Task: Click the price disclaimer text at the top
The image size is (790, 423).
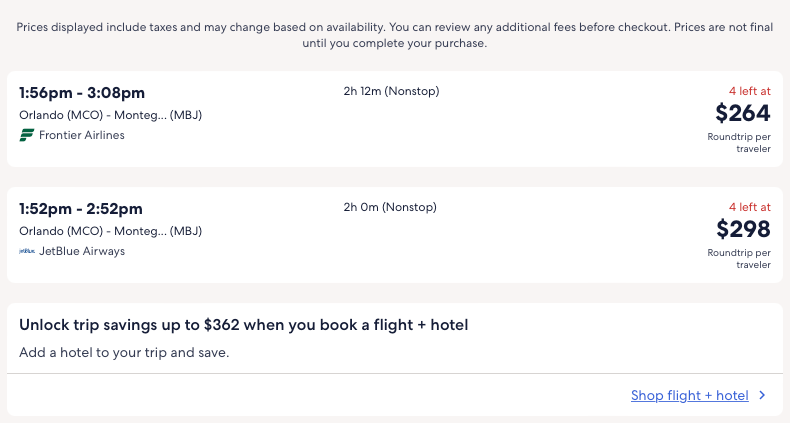Action: click(x=395, y=35)
